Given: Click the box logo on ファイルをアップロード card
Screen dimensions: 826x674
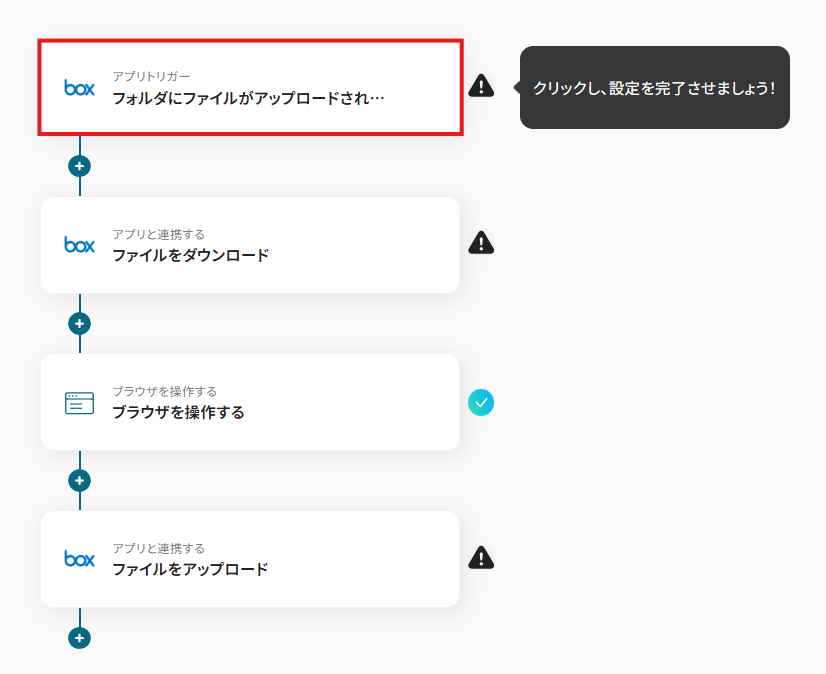Looking at the screenshot, I should (x=80, y=559).
